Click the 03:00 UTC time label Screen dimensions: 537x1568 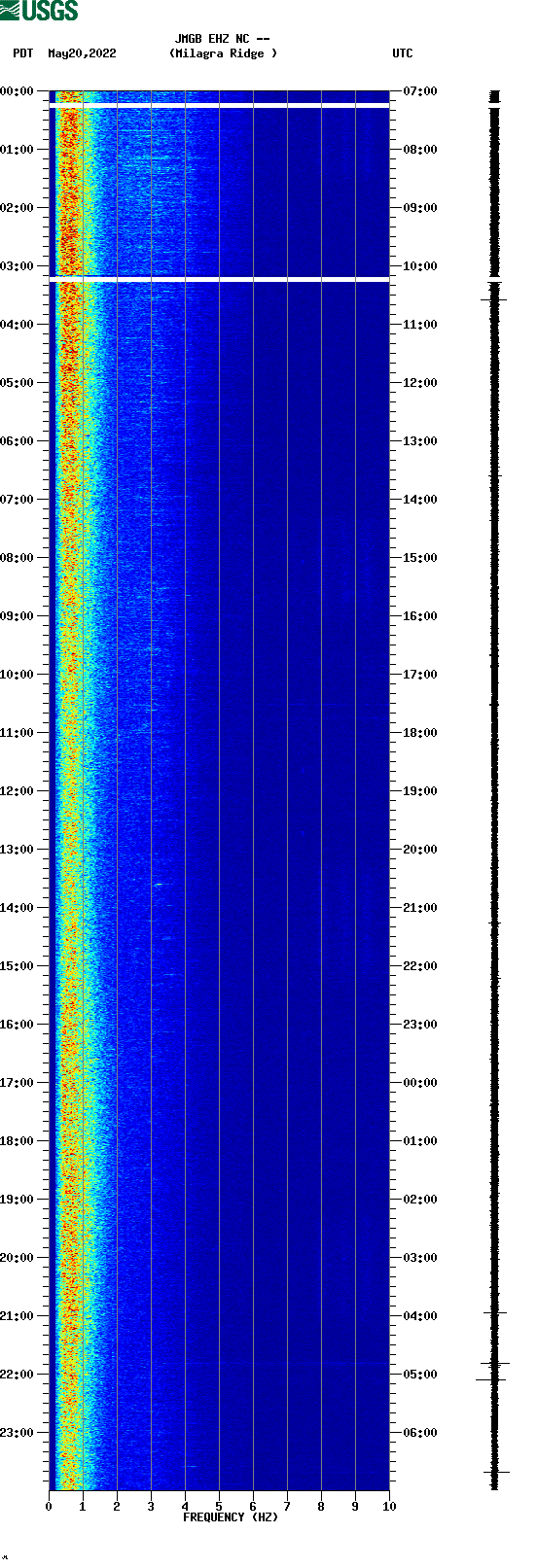pyautogui.click(x=420, y=1258)
